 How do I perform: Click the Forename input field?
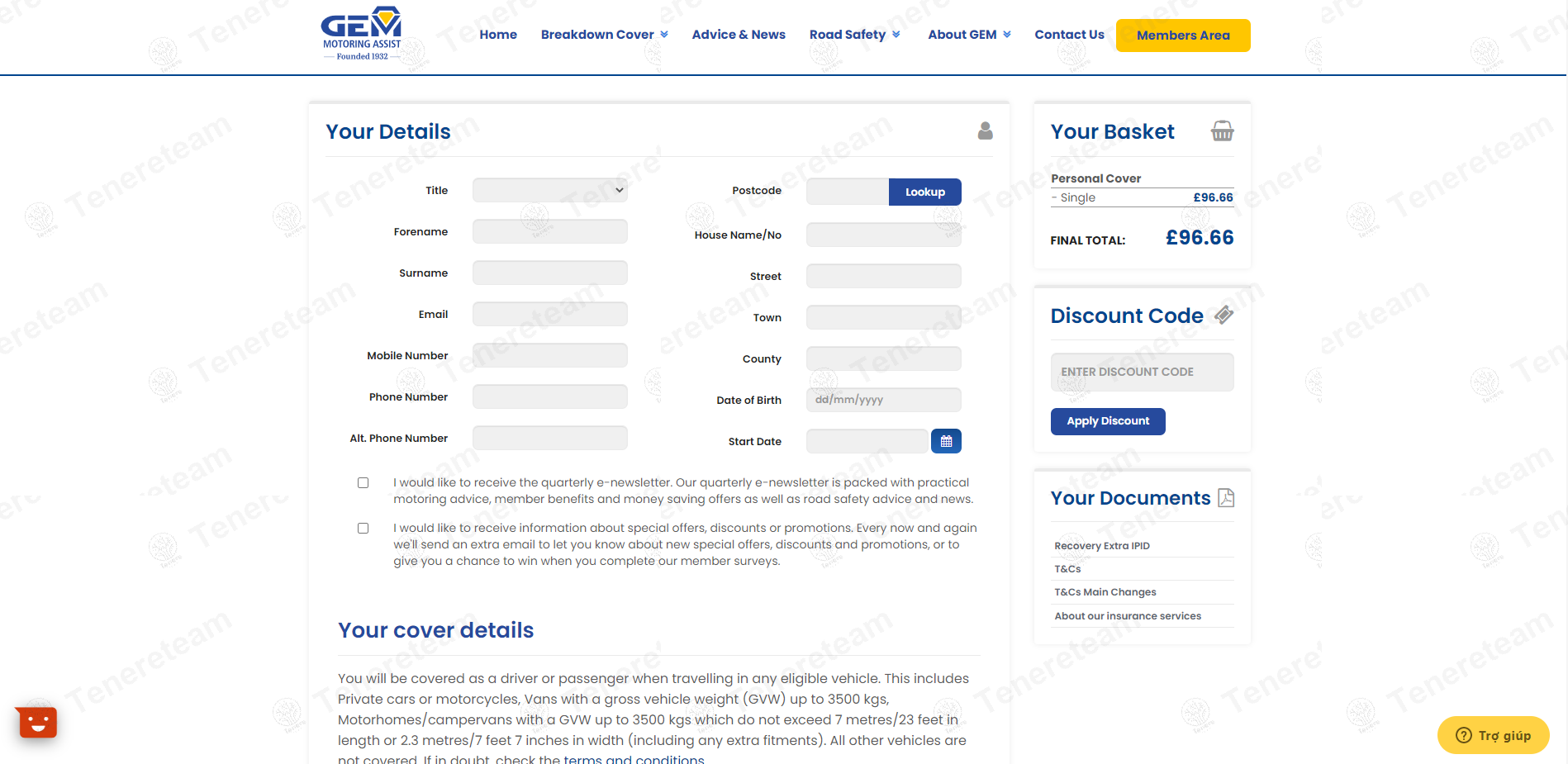(550, 231)
